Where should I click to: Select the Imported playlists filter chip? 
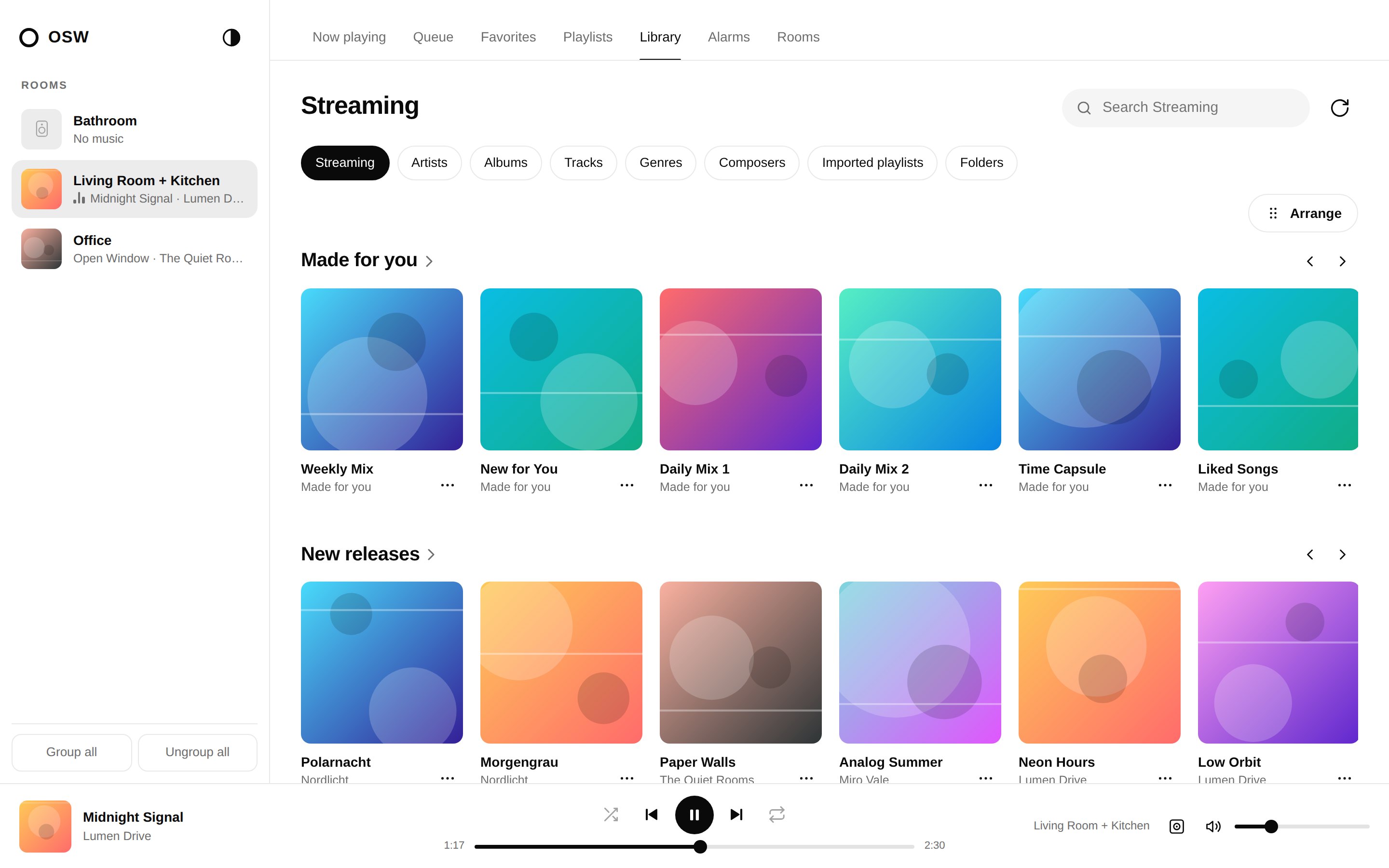[872, 163]
